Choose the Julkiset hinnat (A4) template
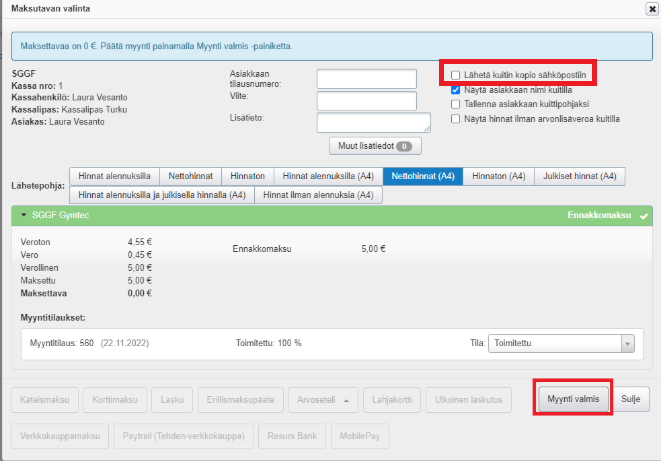 (x=580, y=176)
